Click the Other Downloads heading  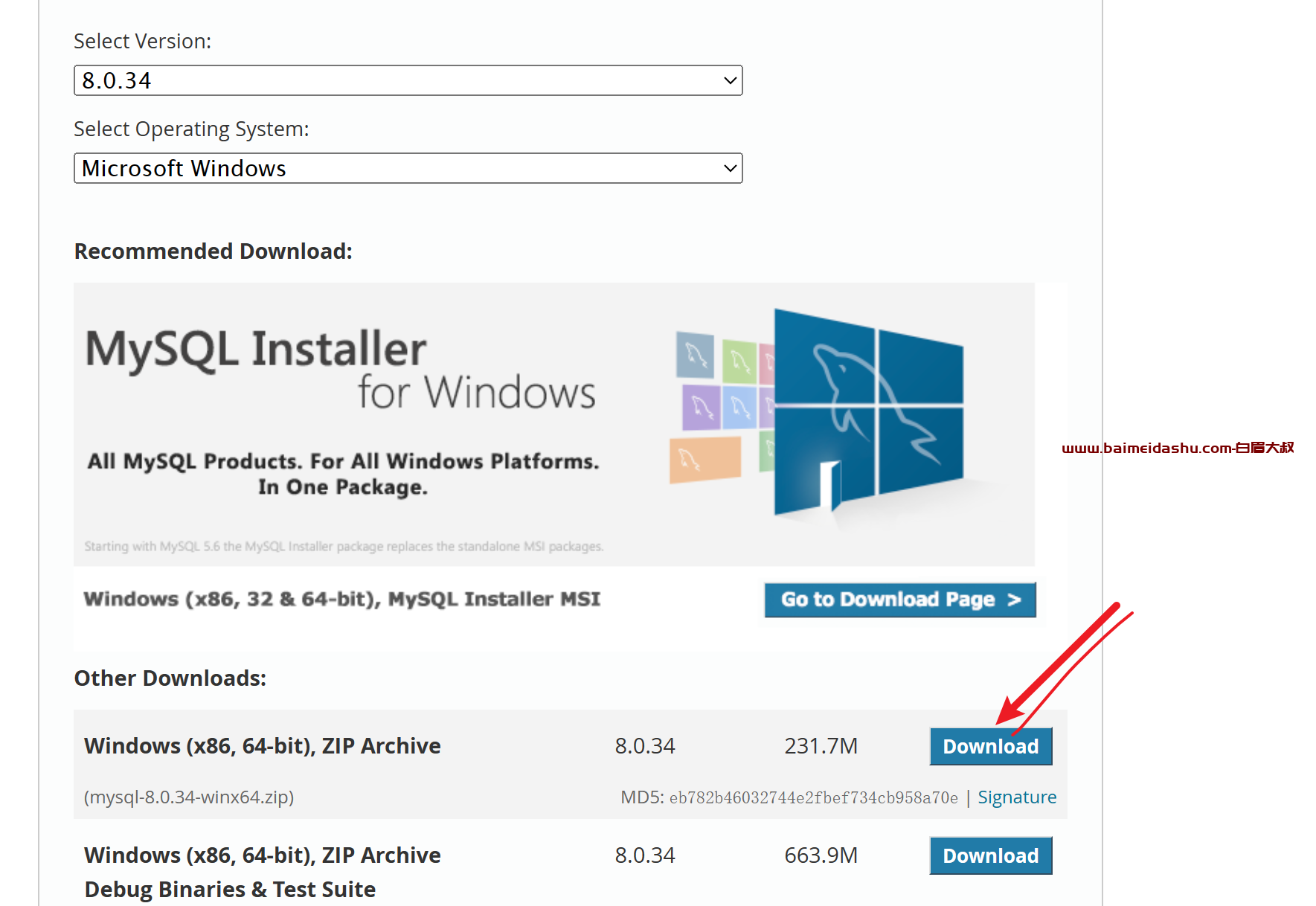tap(170, 678)
